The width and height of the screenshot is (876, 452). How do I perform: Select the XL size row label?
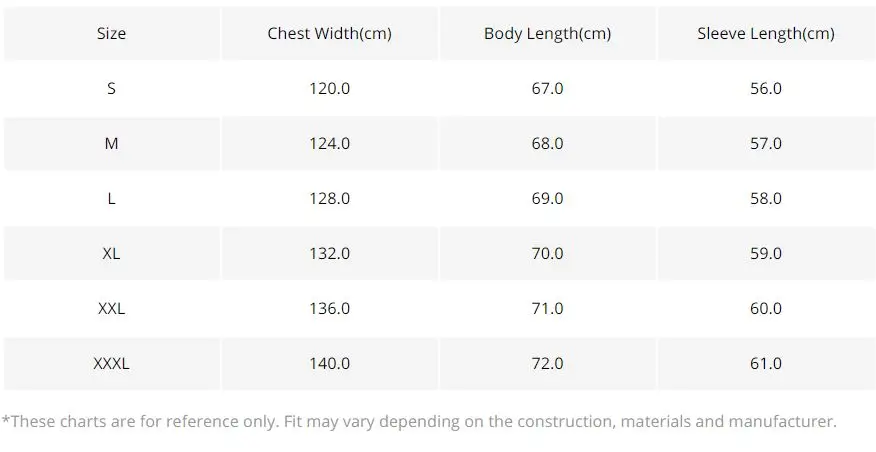pos(111,254)
